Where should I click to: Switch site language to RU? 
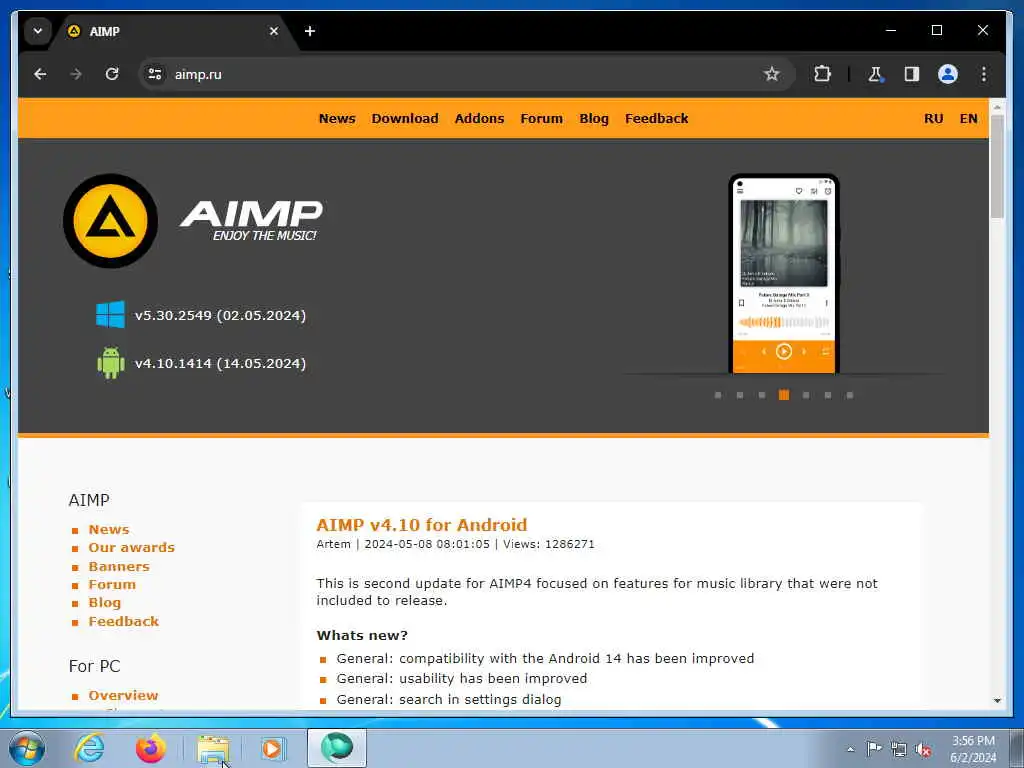pyautogui.click(x=933, y=118)
